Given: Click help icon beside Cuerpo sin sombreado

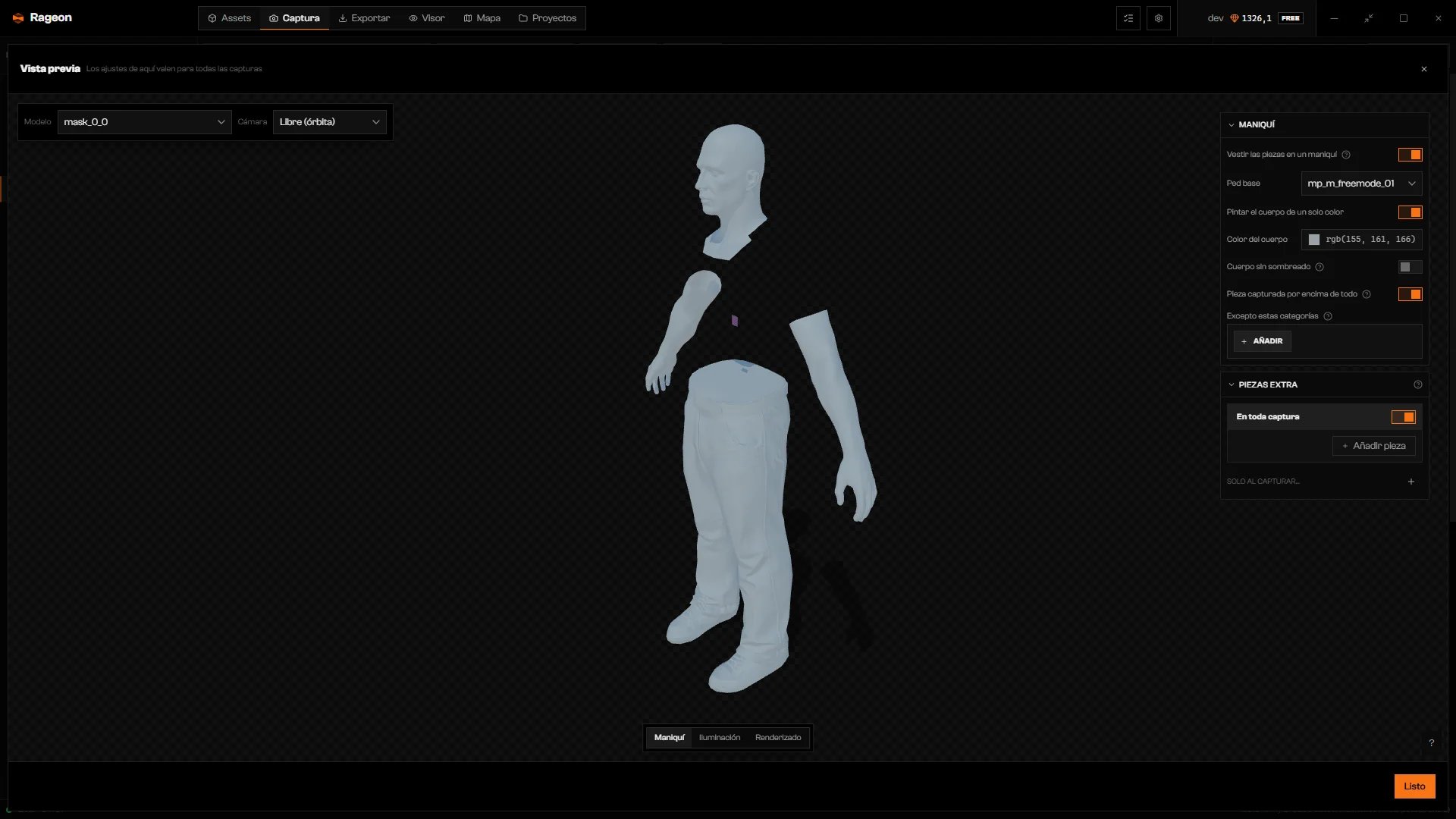Looking at the screenshot, I should click(1319, 267).
